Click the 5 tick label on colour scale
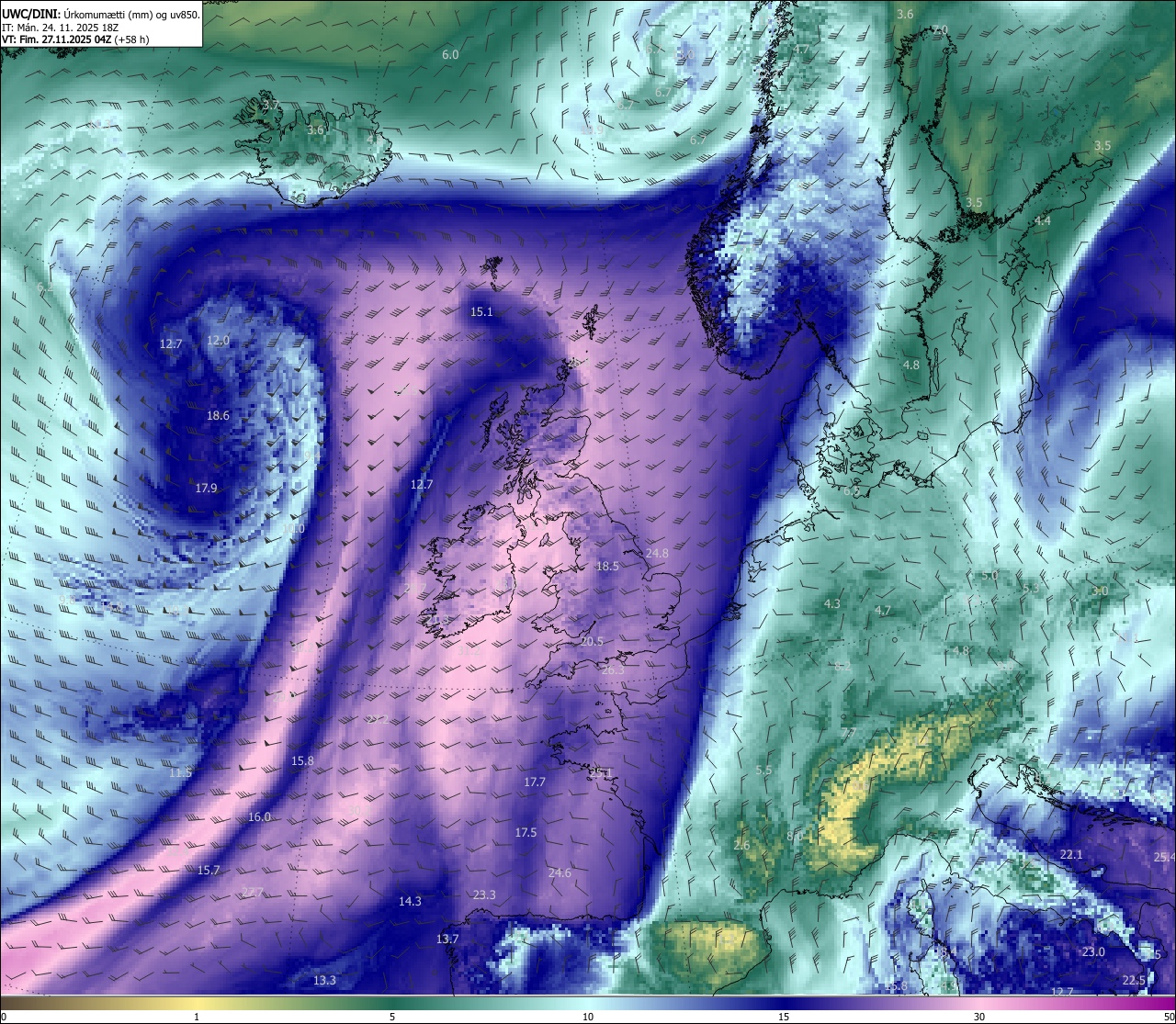The image size is (1176, 1024). [392, 1017]
